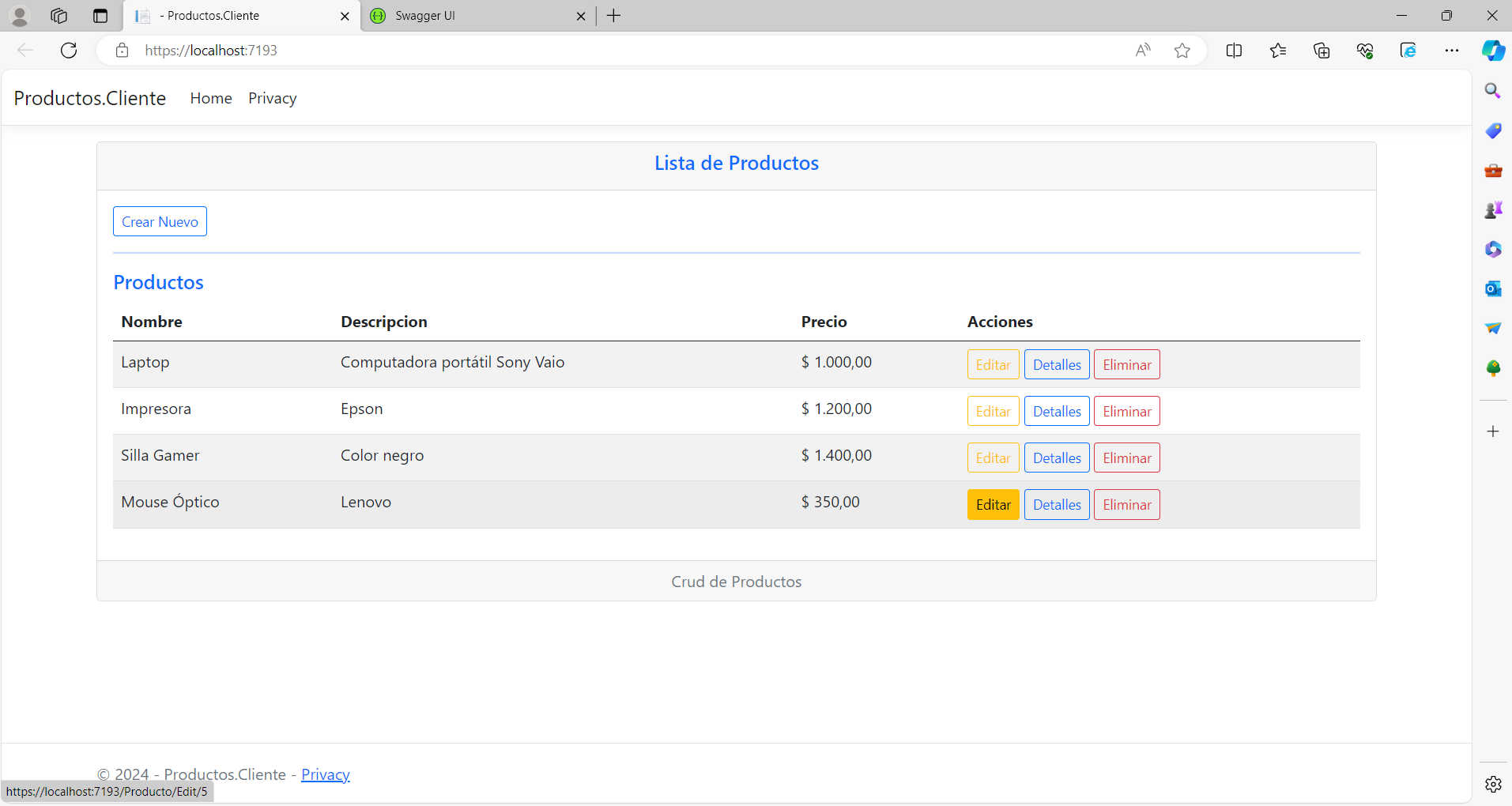Open the Favorites list
Image resolution: width=1512 pixels, height=806 pixels.
pyautogui.click(x=1278, y=50)
